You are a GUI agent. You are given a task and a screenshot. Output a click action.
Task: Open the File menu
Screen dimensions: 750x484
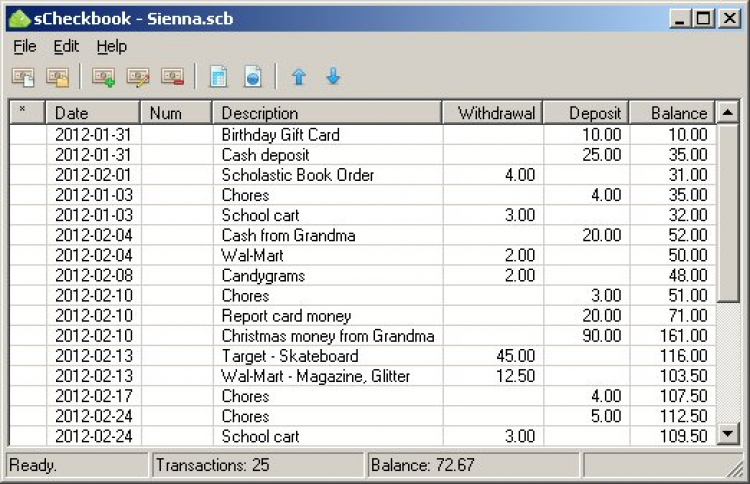[24, 46]
